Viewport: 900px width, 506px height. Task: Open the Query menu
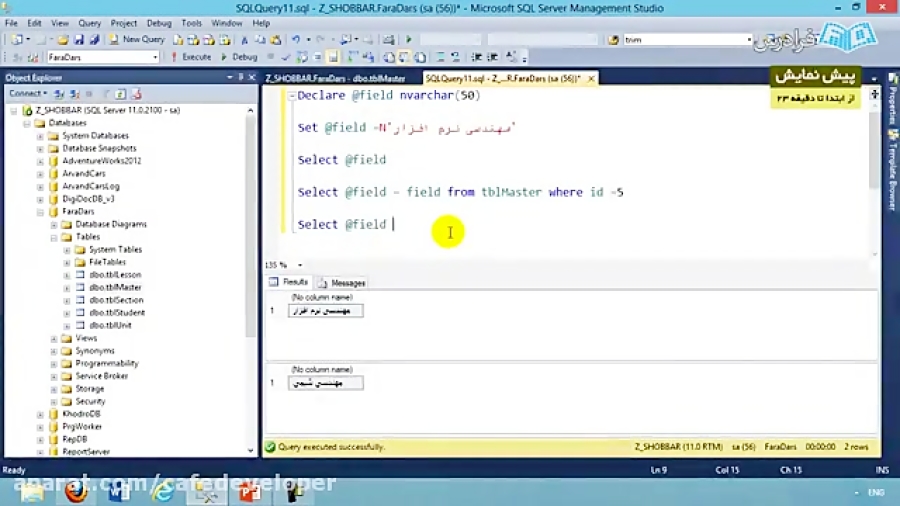[x=90, y=23]
